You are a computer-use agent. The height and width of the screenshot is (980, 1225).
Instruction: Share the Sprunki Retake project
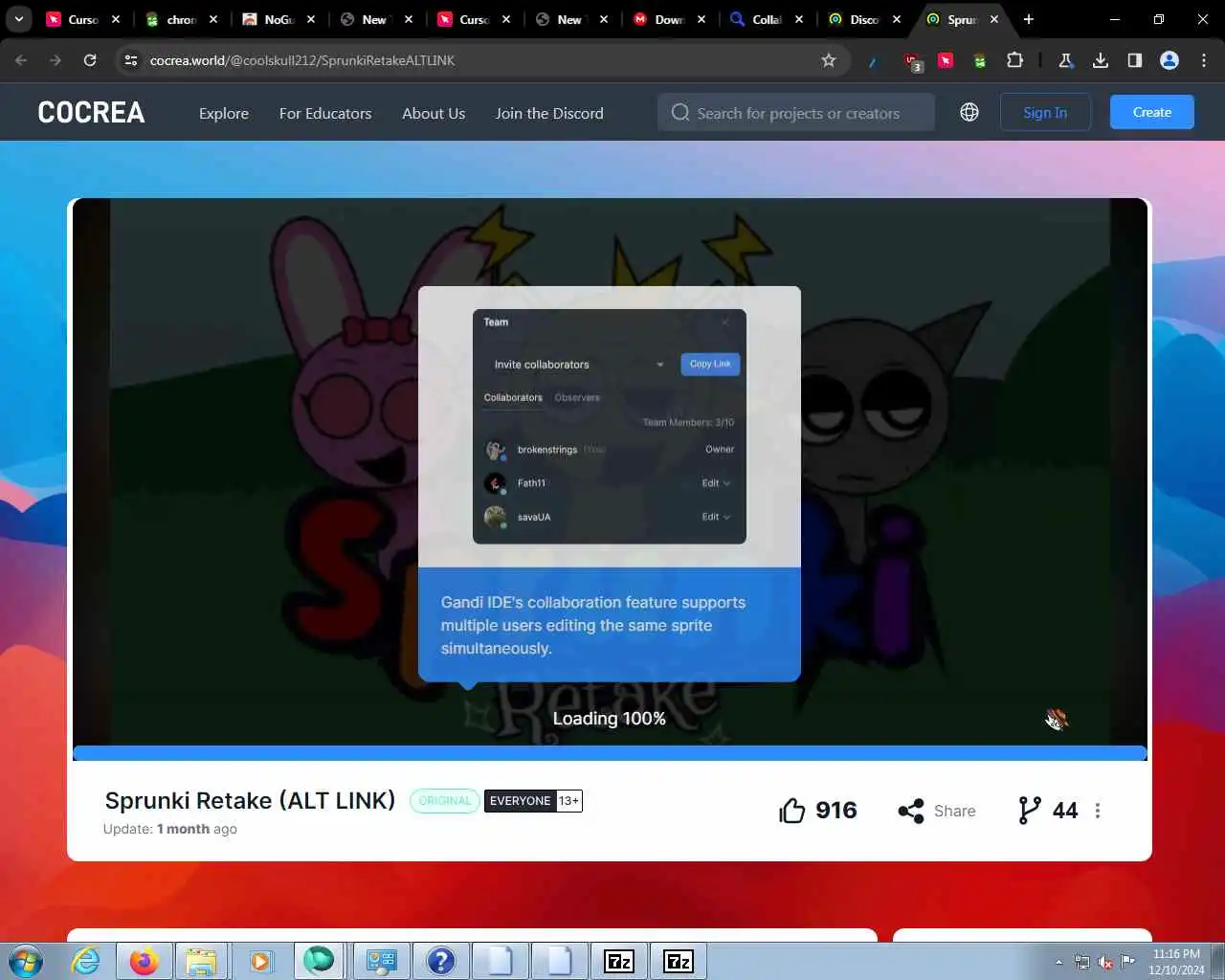[937, 811]
